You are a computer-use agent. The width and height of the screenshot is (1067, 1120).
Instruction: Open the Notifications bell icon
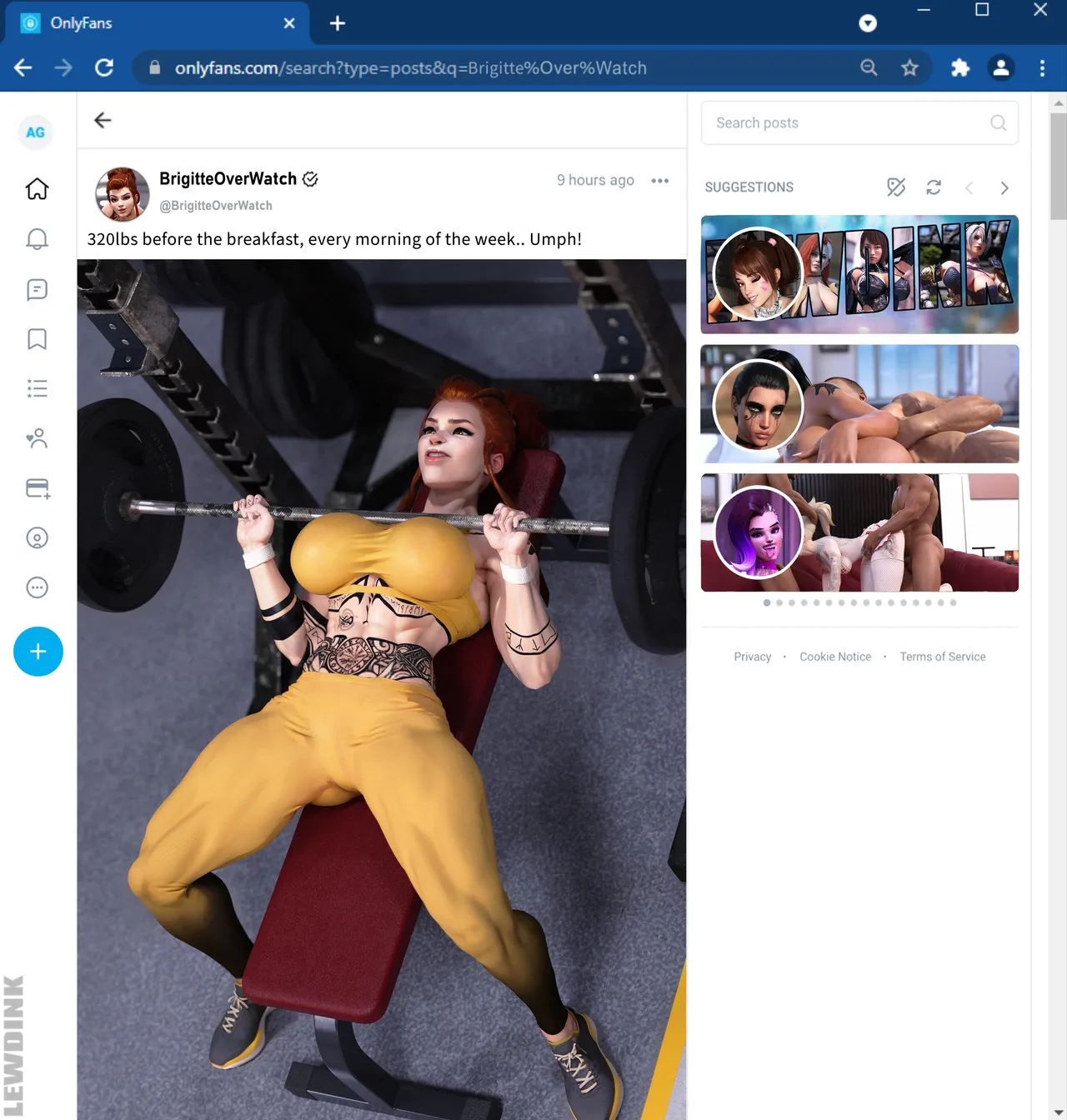(37, 239)
